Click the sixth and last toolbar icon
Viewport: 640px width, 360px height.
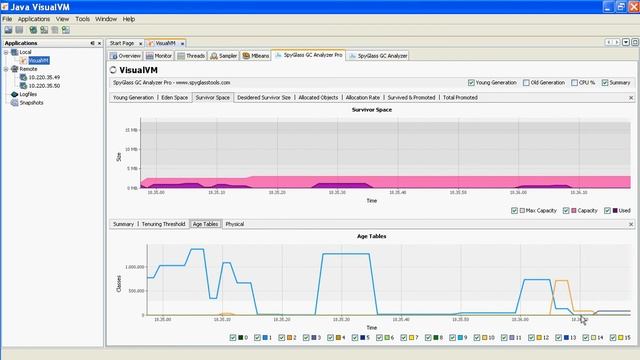(x=65, y=30)
